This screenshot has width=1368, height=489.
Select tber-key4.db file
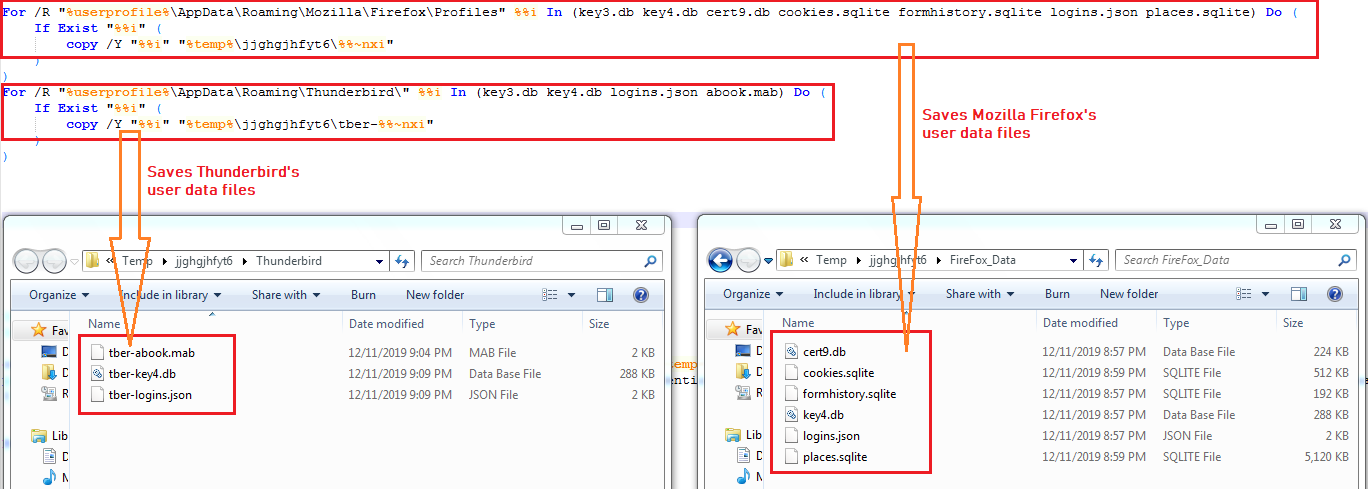[x=143, y=373]
